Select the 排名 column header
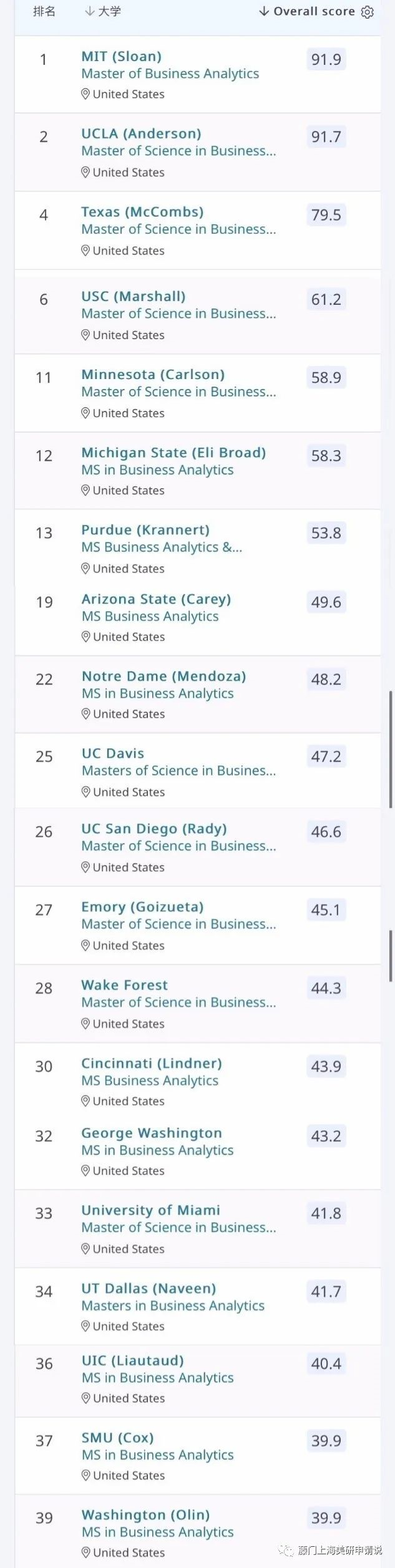The image size is (395, 1568). 44,12
